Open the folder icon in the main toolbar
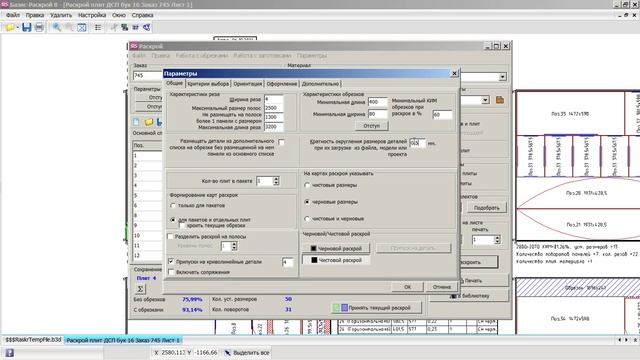This screenshot has height=360, width=640. click(x=9, y=27)
